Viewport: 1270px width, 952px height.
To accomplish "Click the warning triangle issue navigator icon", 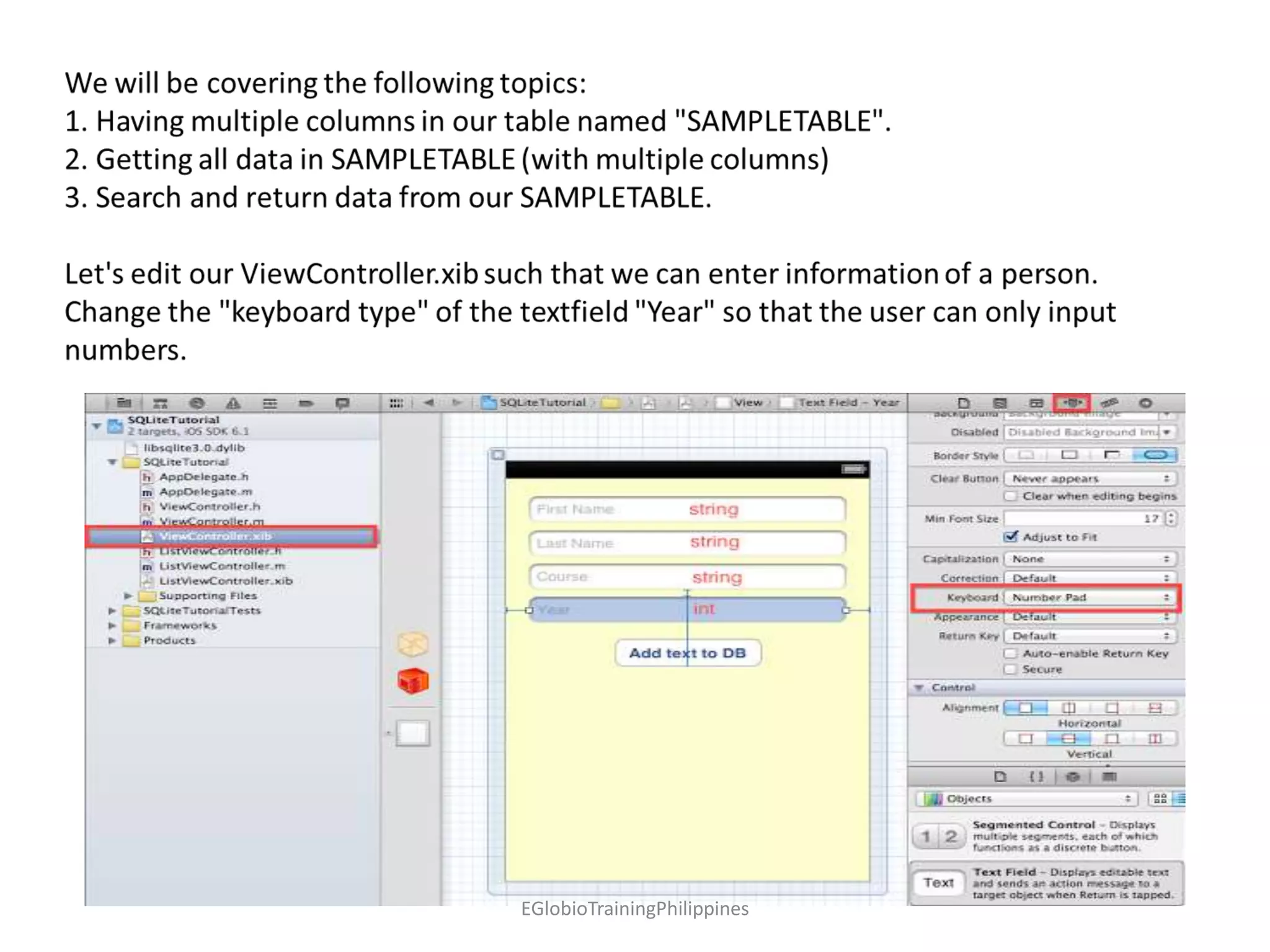I will (x=233, y=403).
